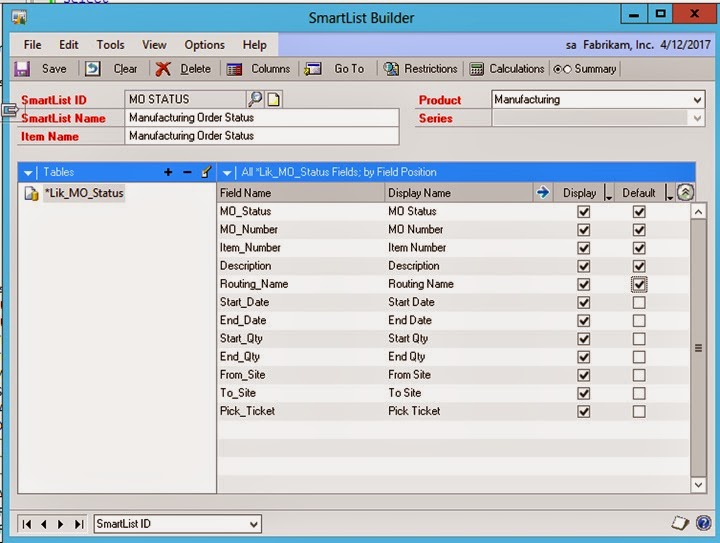The width and height of the screenshot is (720, 543).
Task: Open the Series dropdown
Action: point(697,118)
